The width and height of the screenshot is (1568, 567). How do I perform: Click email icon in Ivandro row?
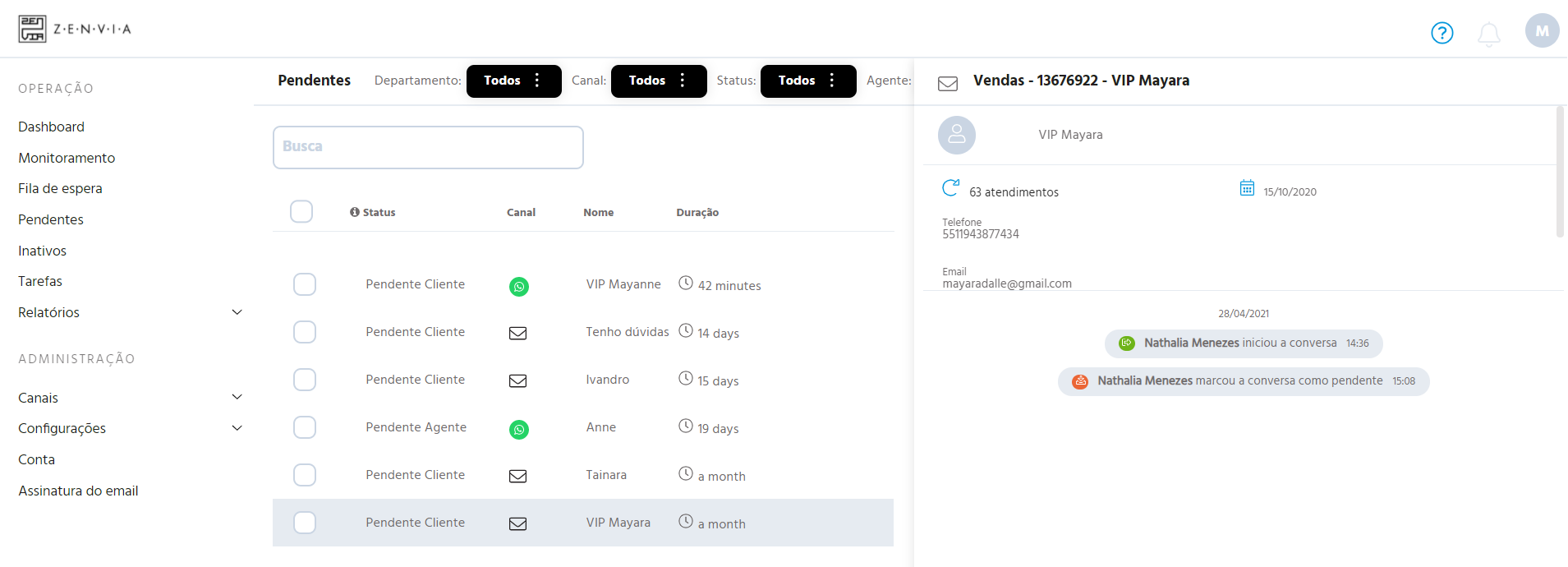coord(518,381)
